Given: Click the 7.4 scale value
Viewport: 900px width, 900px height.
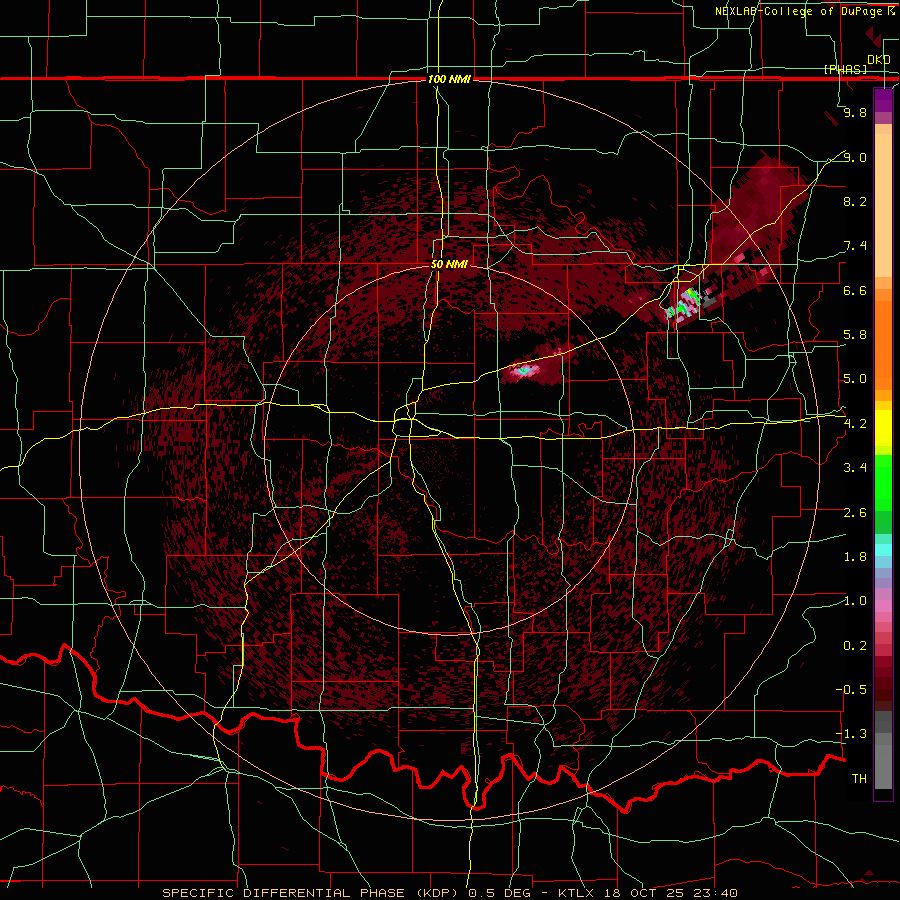Looking at the screenshot, I should click(x=855, y=246).
